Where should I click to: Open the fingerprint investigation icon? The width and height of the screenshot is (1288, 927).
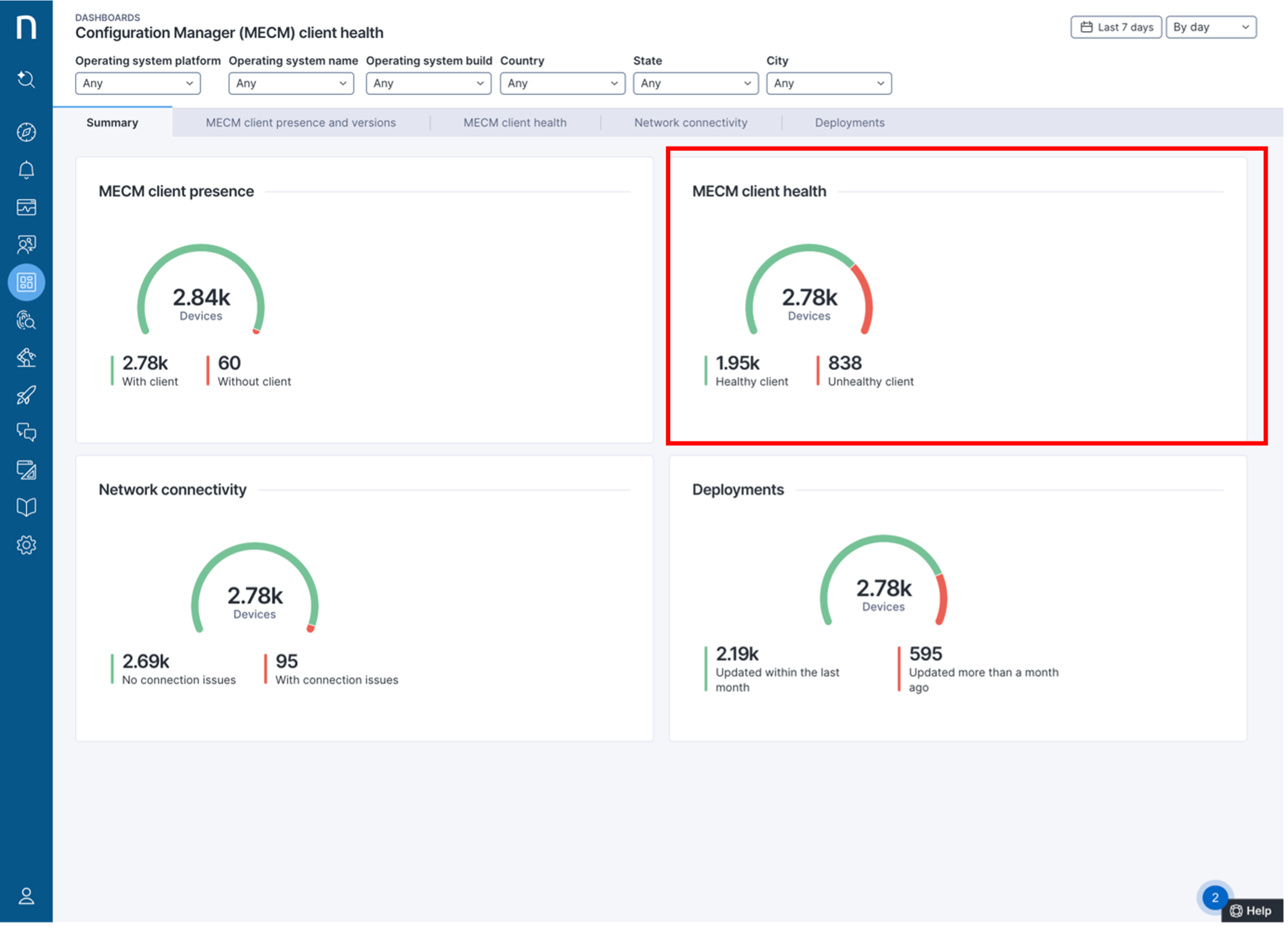coord(26,320)
